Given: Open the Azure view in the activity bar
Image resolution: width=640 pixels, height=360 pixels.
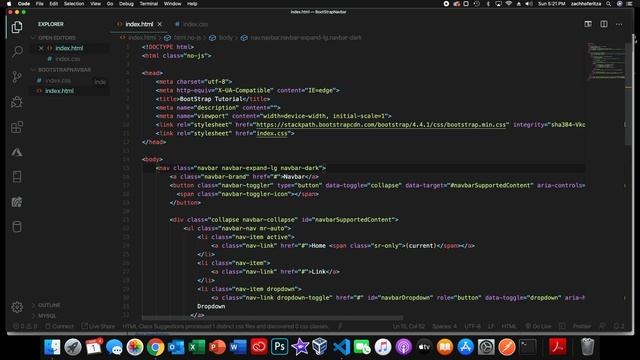Looking at the screenshot, I should (17, 152).
